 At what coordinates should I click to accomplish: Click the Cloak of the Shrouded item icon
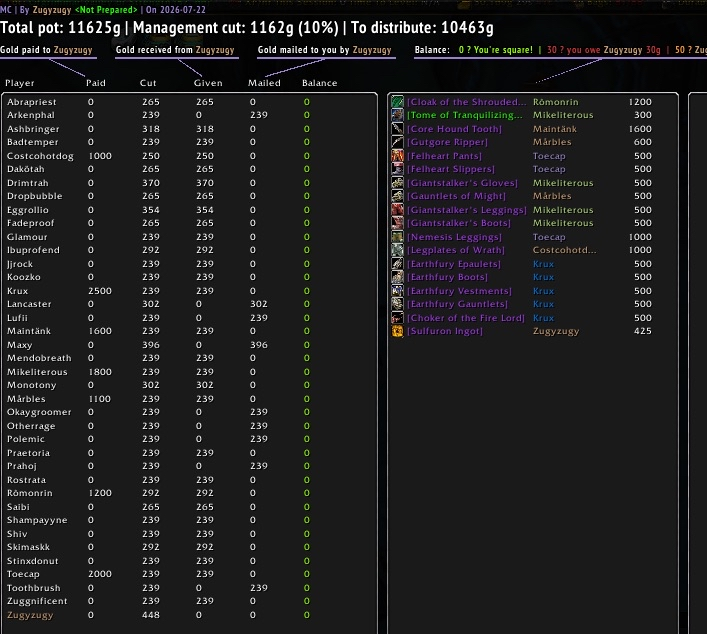click(x=397, y=102)
